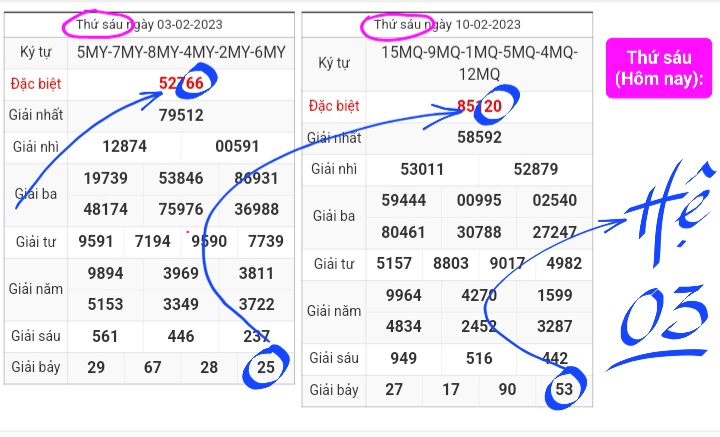The image size is (720, 437).
Task: Click special prize number 85120
Action: 479,104
